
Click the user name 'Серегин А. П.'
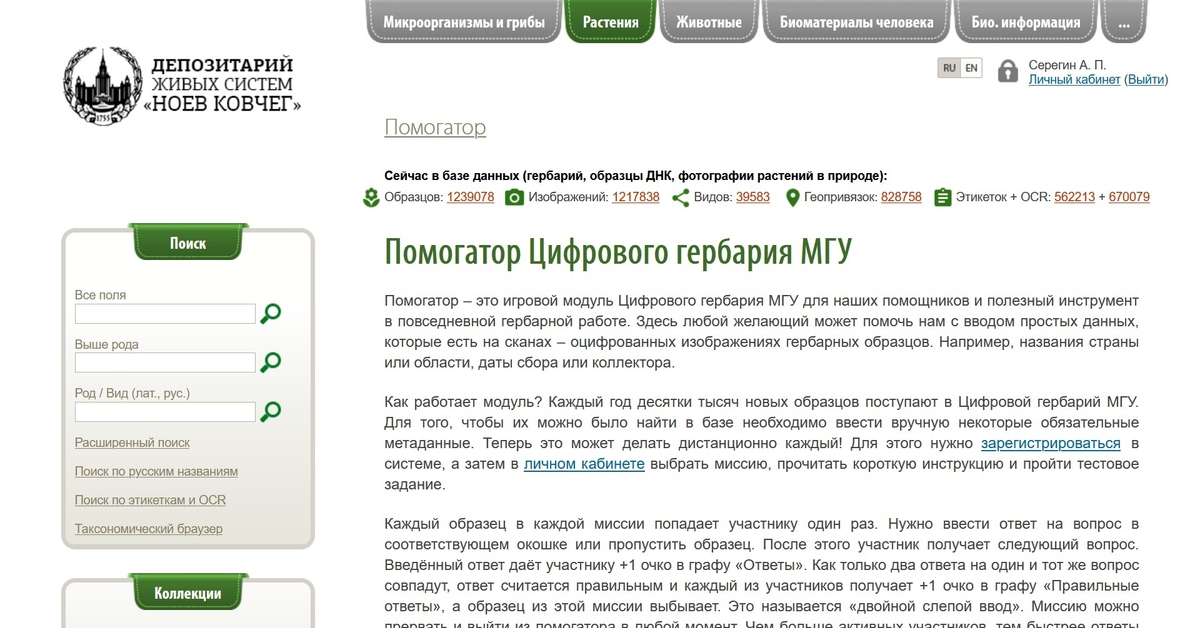[1067, 65]
